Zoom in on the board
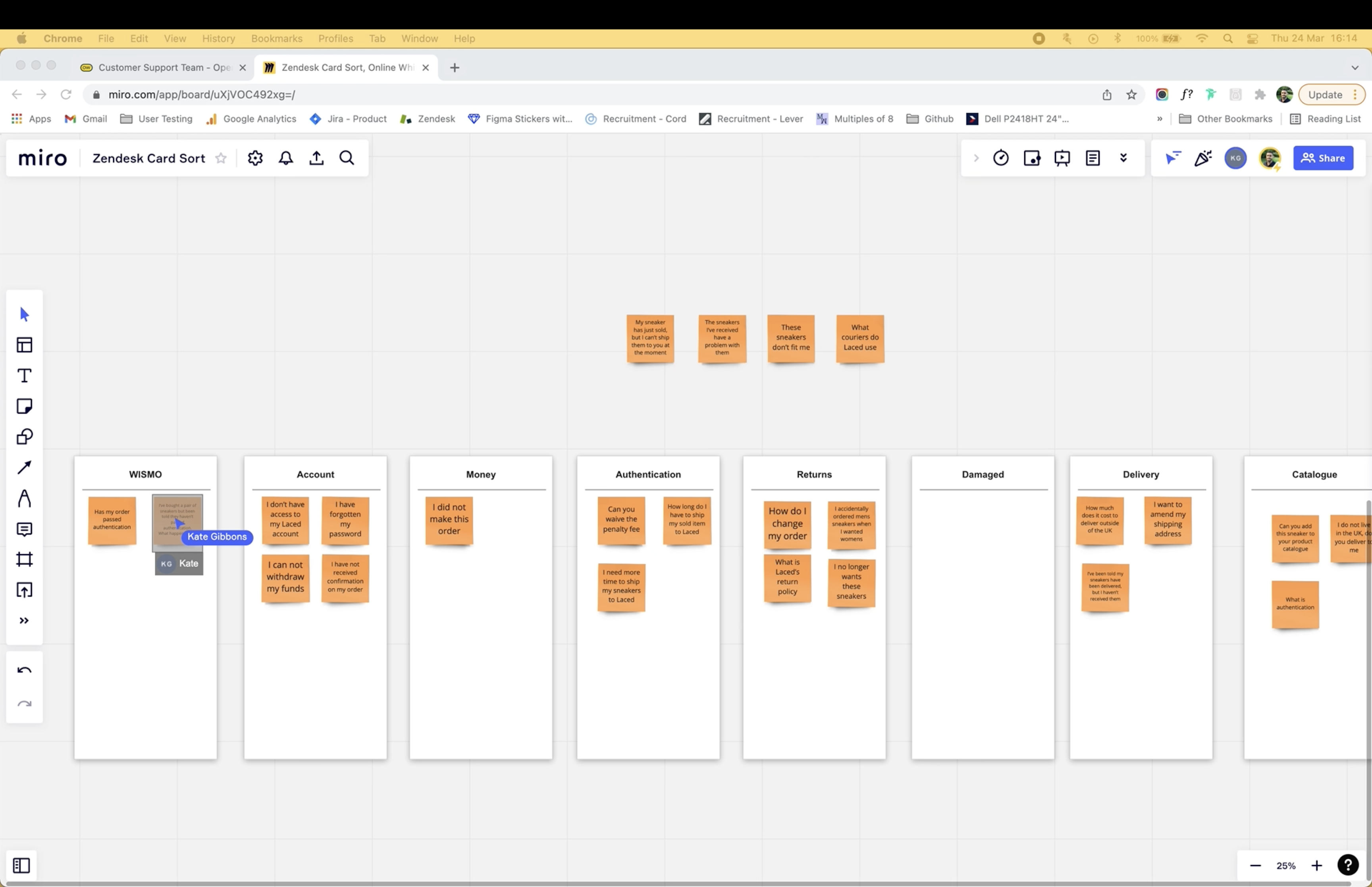Image resolution: width=1372 pixels, height=887 pixels. pyautogui.click(x=1317, y=865)
